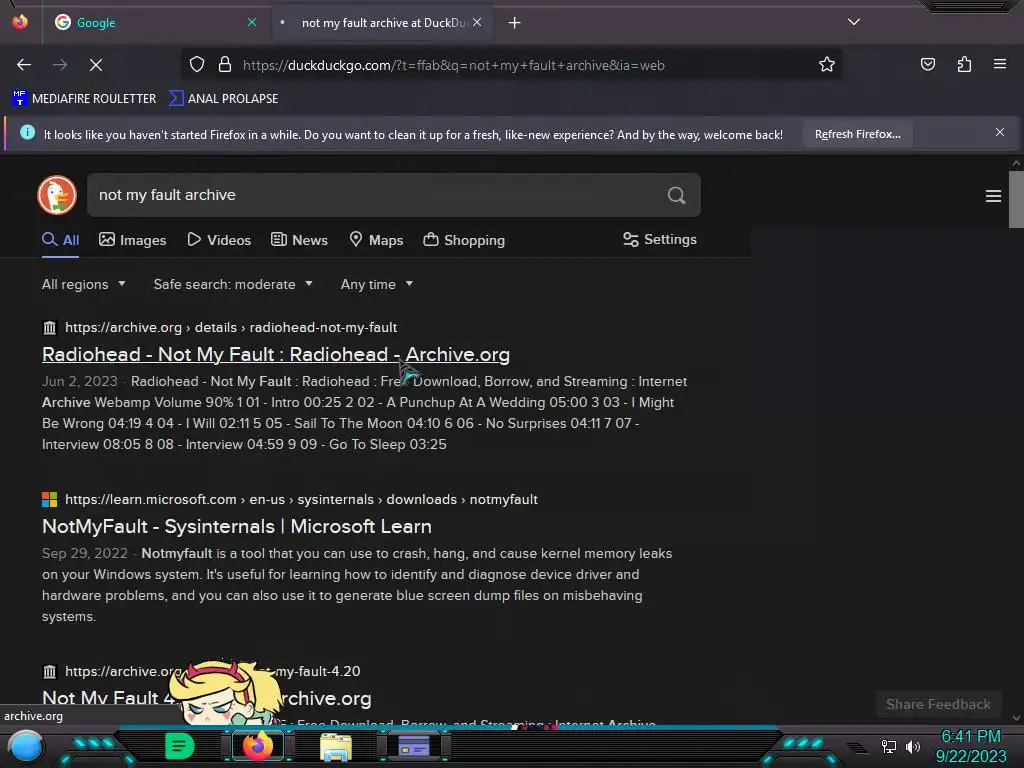The image size is (1024, 768).
Task: Open the second bookmark in the bookmarks bar
Action: tap(223, 99)
